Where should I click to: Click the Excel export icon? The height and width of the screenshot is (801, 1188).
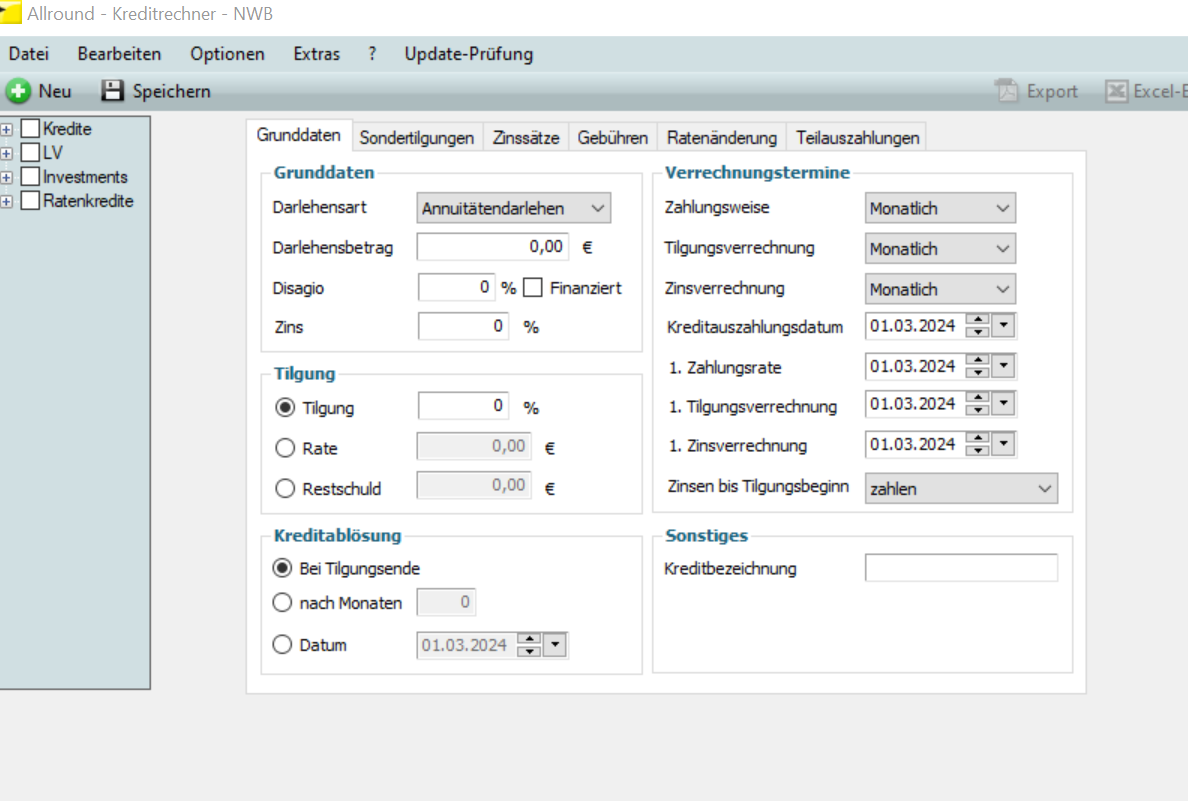pyautogui.click(x=1116, y=91)
